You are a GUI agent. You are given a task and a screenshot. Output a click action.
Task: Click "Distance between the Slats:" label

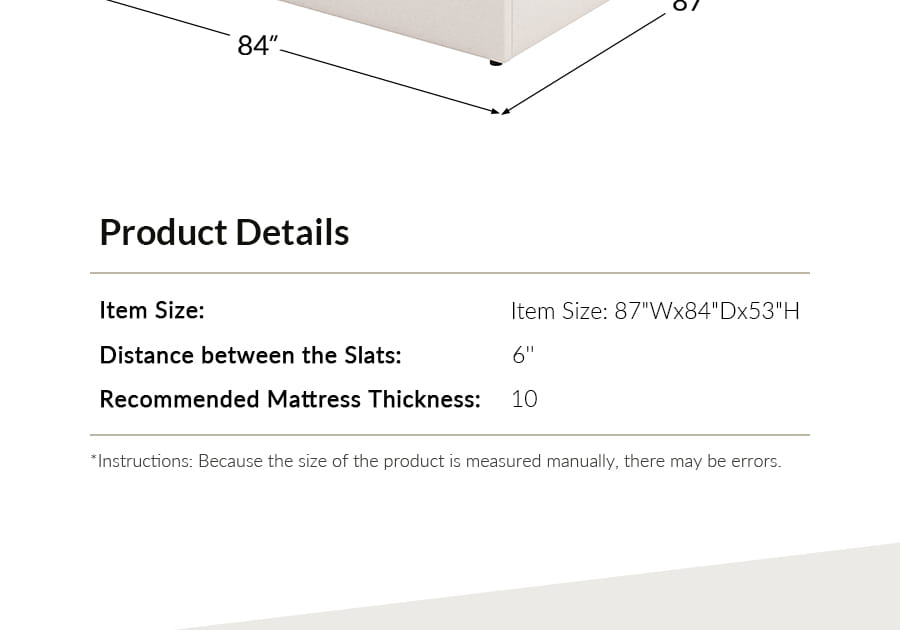point(250,355)
